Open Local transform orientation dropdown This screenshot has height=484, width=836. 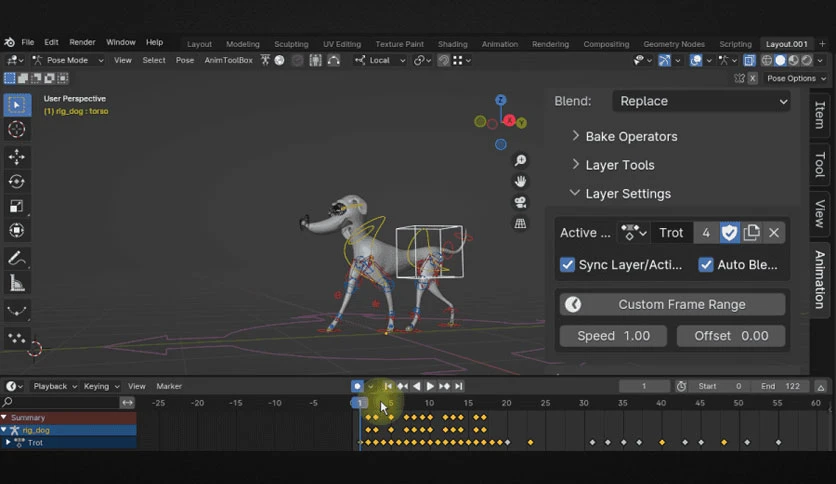[x=380, y=60]
